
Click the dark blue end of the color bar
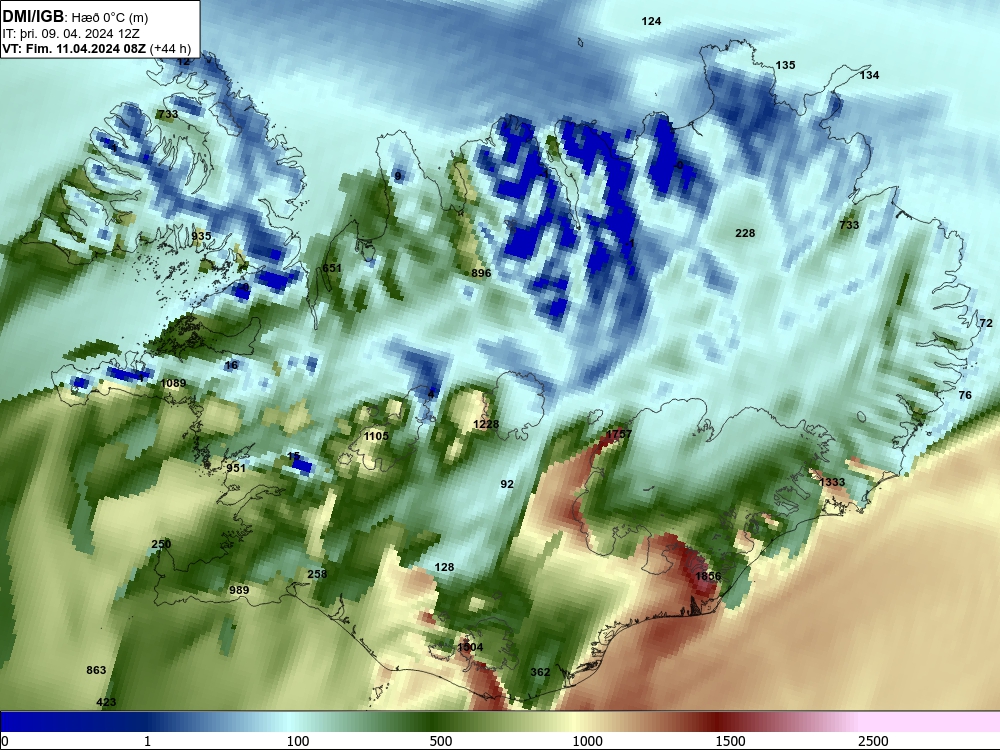point(38,722)
